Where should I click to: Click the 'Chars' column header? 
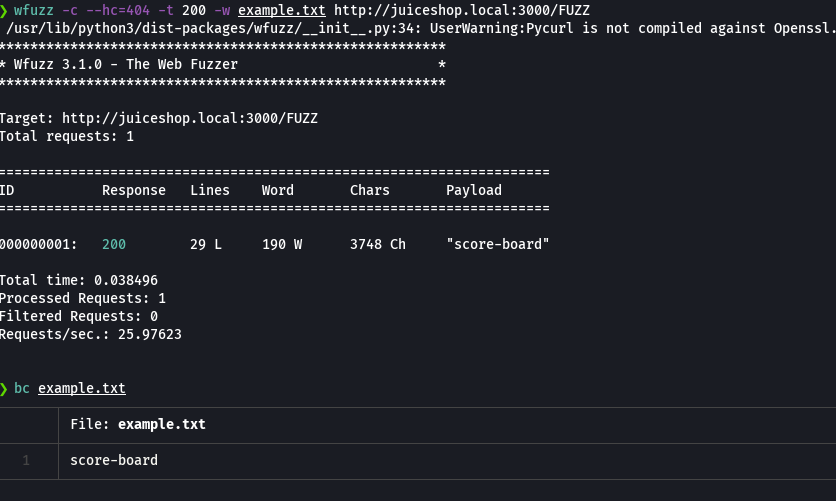click(x=370, y=190)
